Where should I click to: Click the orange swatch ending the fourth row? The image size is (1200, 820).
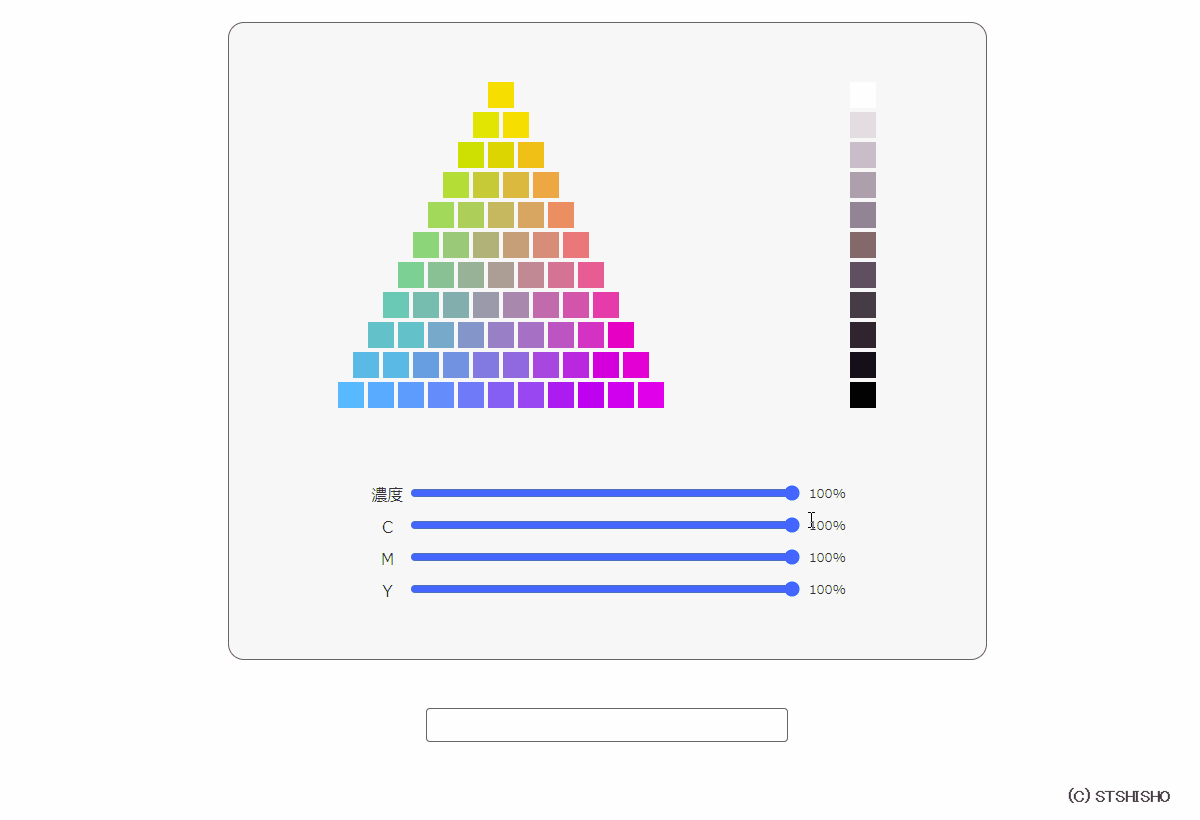pyautogui.click(x=546, y=185)
